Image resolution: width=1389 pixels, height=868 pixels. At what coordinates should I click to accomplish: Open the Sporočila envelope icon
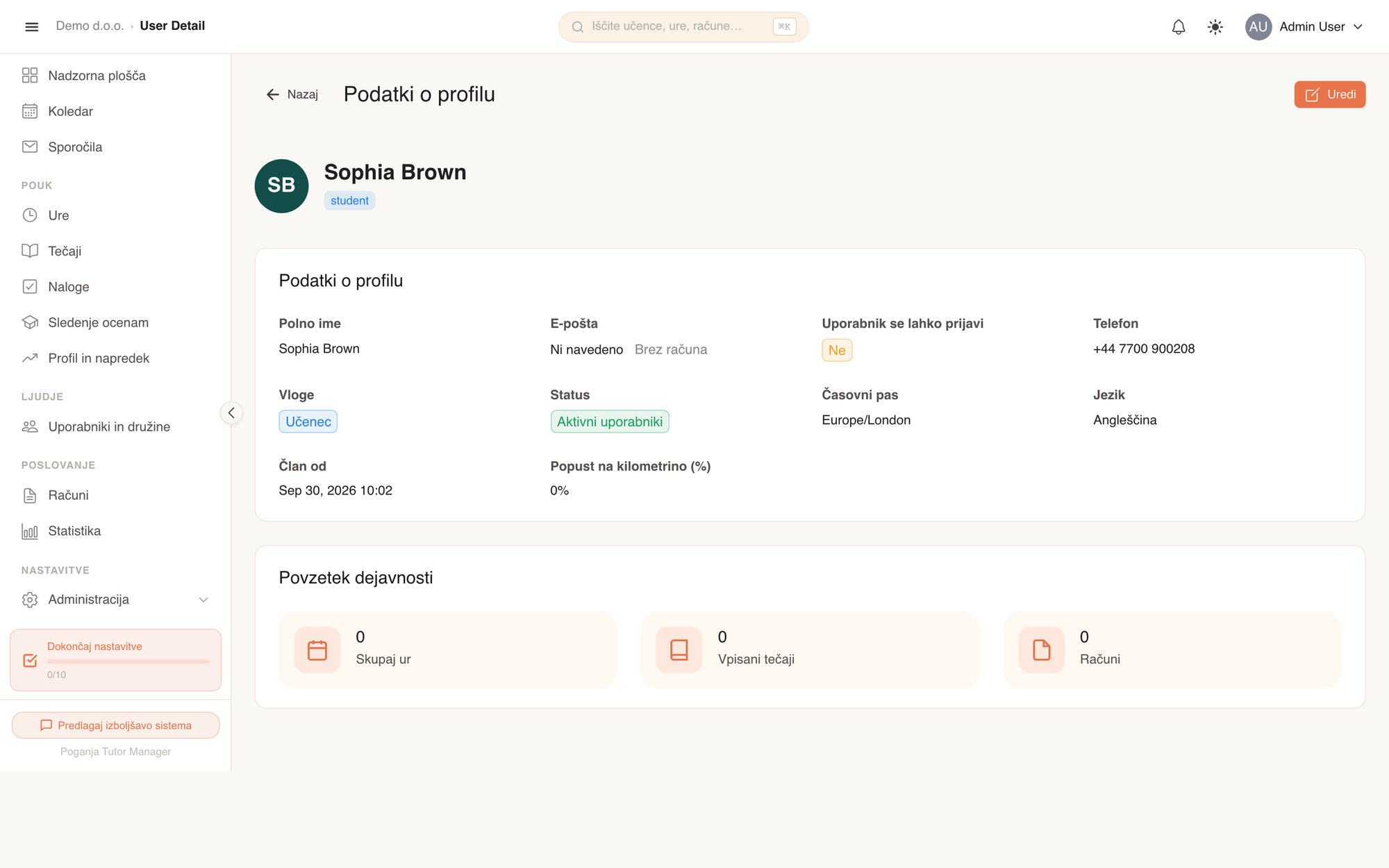click(x=30, y=147)
